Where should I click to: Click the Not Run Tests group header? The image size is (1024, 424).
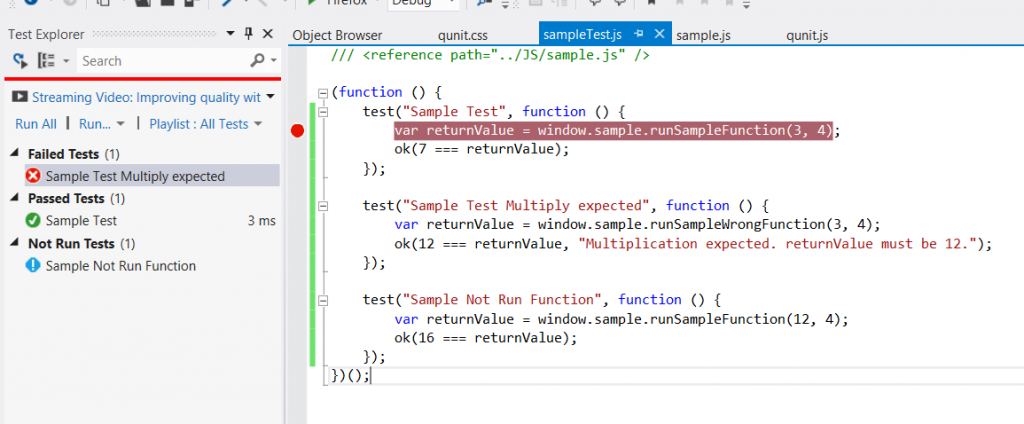(82, 244)
